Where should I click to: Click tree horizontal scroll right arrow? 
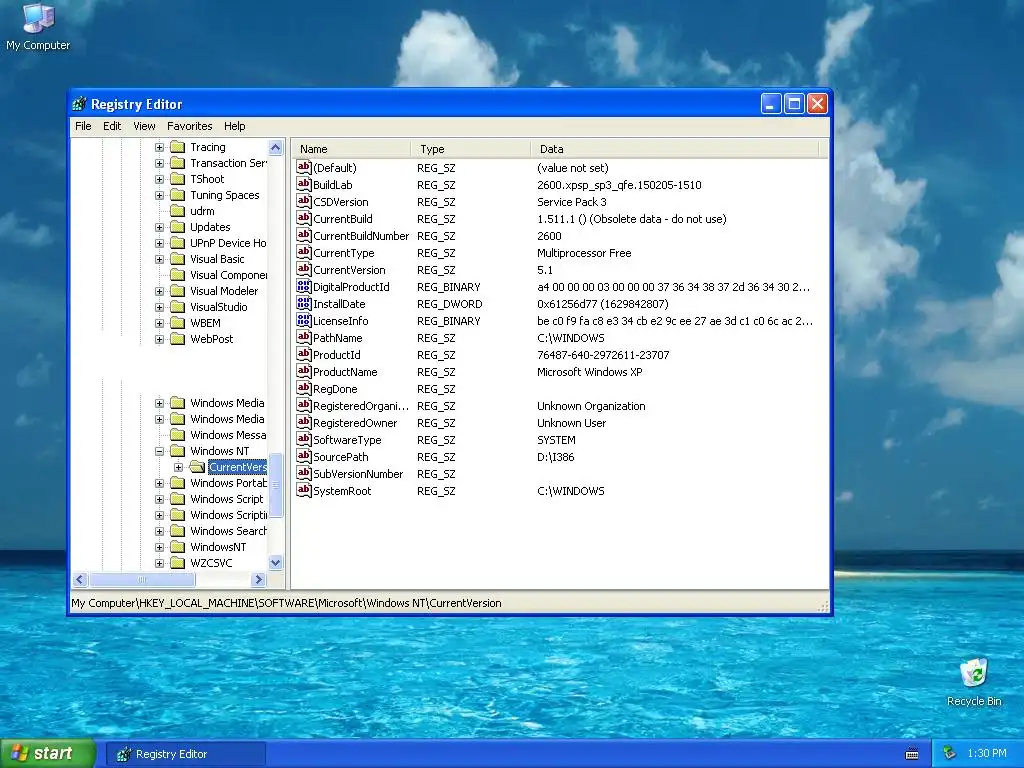click(x=259, y=579)
